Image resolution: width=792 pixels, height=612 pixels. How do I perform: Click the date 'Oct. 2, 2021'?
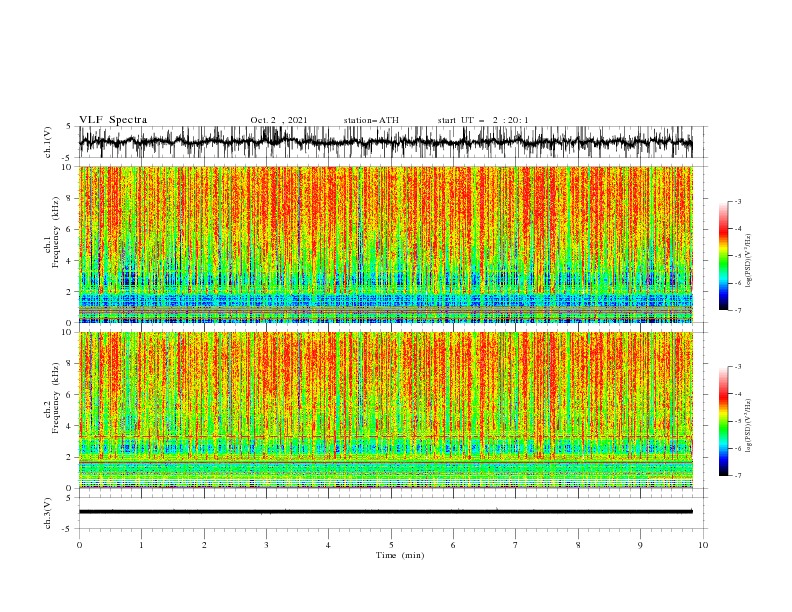(x=278, y=120)
